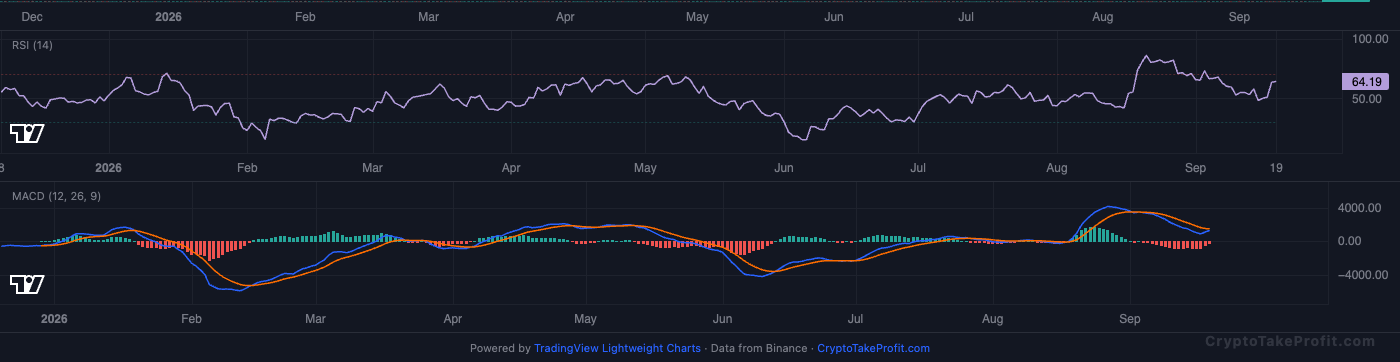Click the Feb label on the RSI time axis
The image size is (1400, 362).
click(x=246, y=168)
